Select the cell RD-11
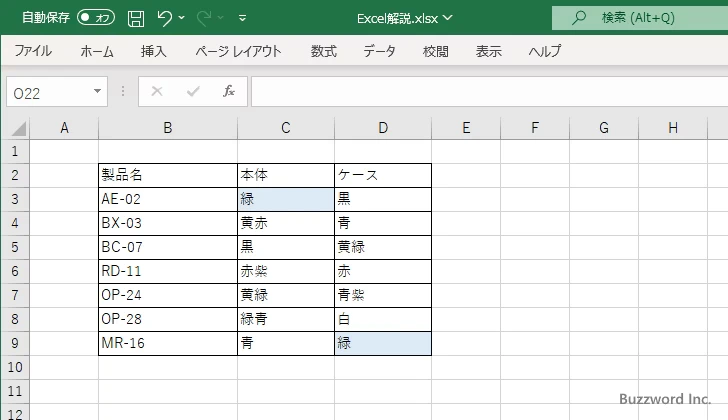 pyautogui.click(x=168, y=271)
